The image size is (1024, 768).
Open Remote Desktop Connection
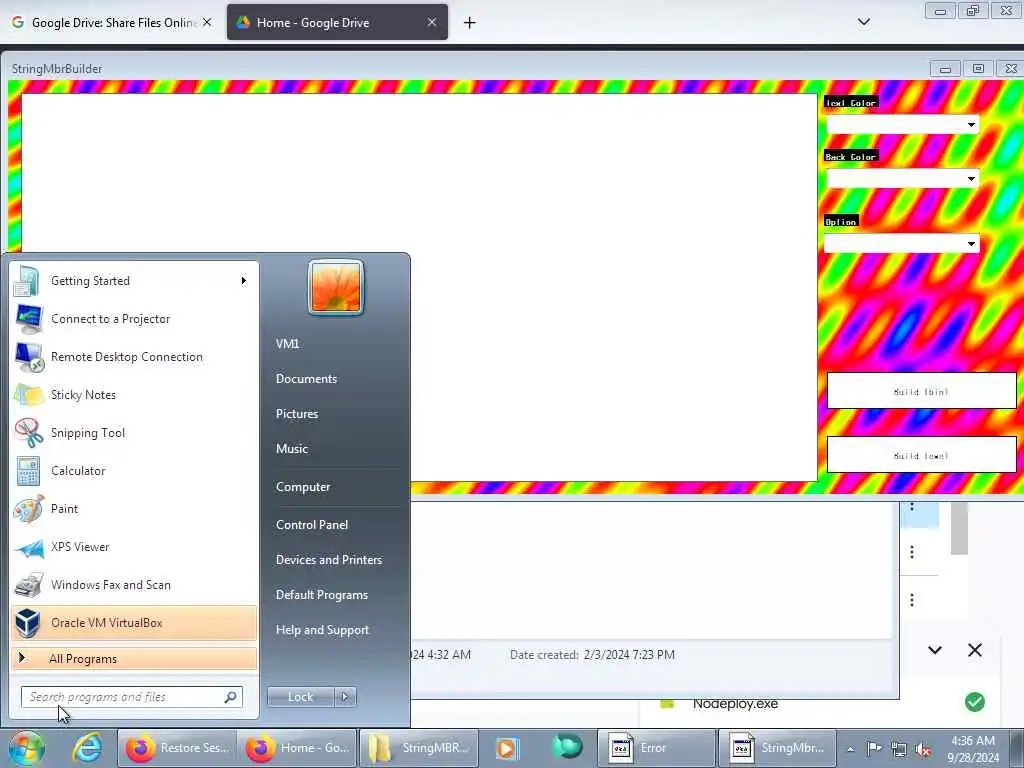134,357
